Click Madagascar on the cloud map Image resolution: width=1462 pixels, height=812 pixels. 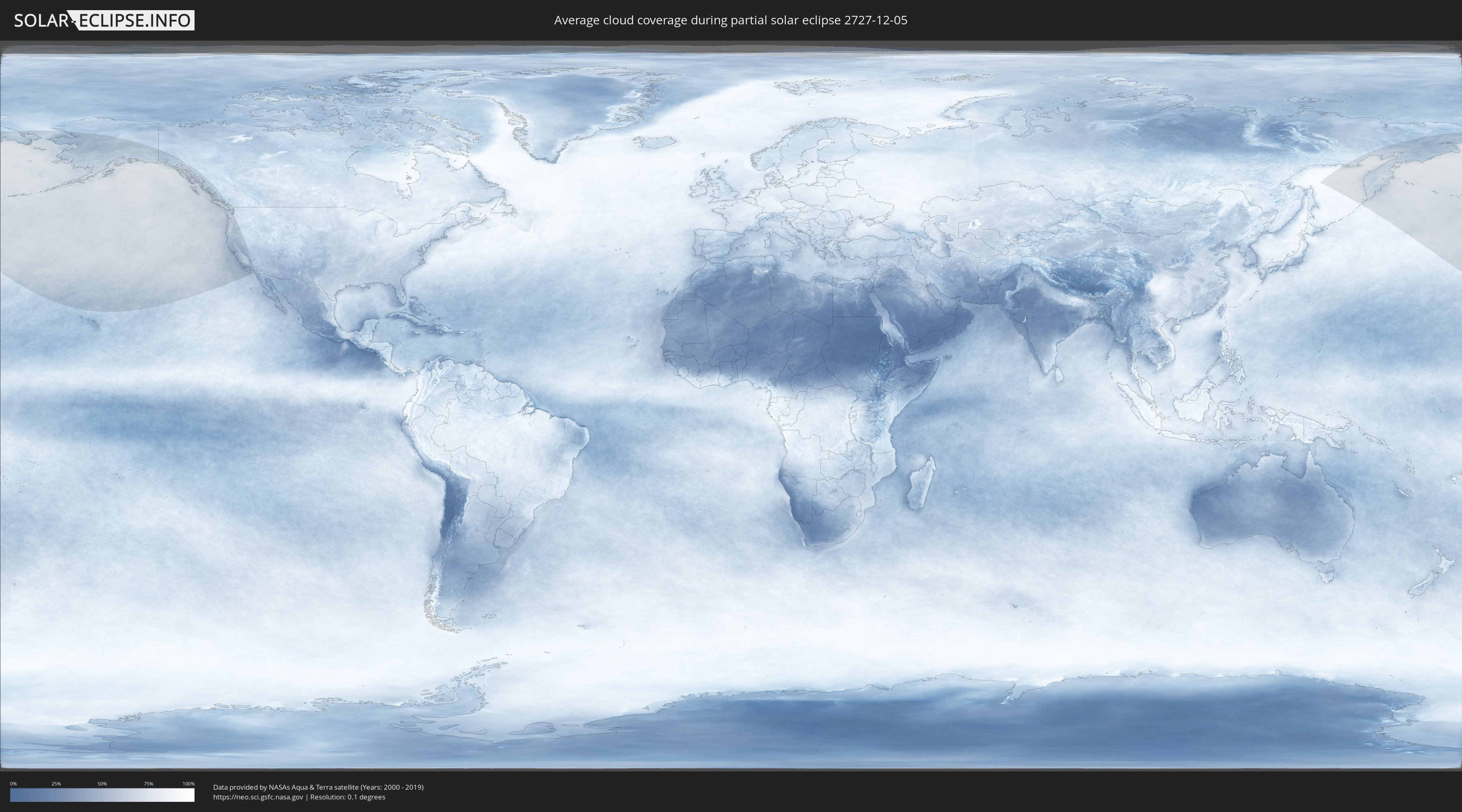921,482
